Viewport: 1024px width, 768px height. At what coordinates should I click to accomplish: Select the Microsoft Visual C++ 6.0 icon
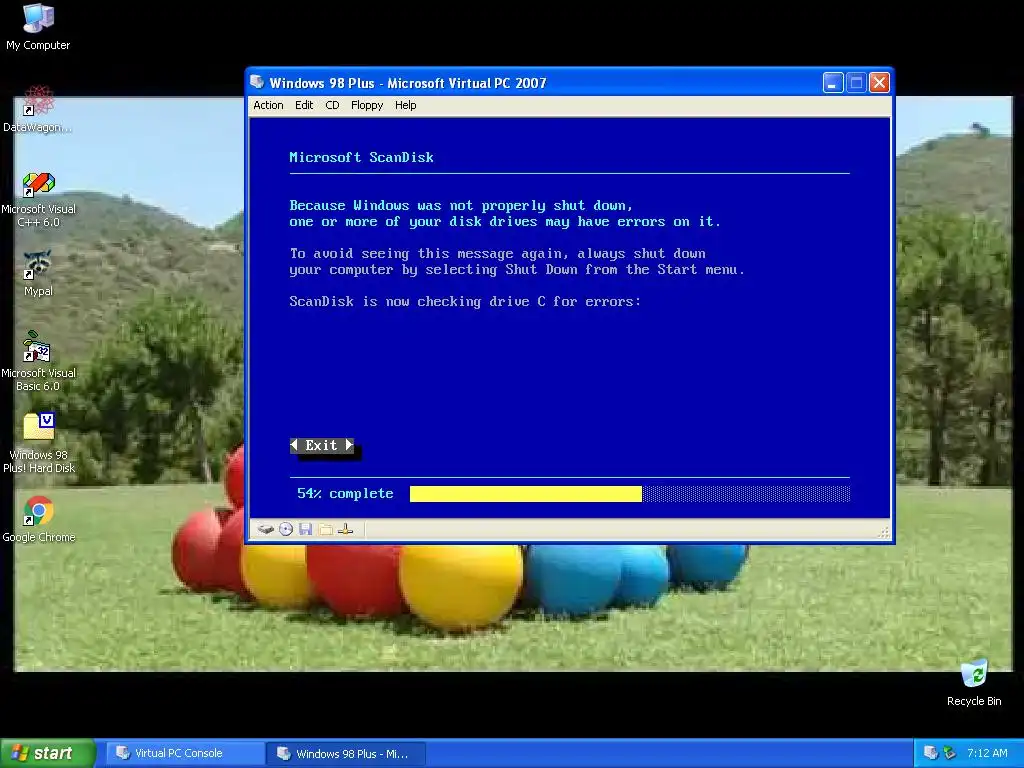(x=38, y=200)
